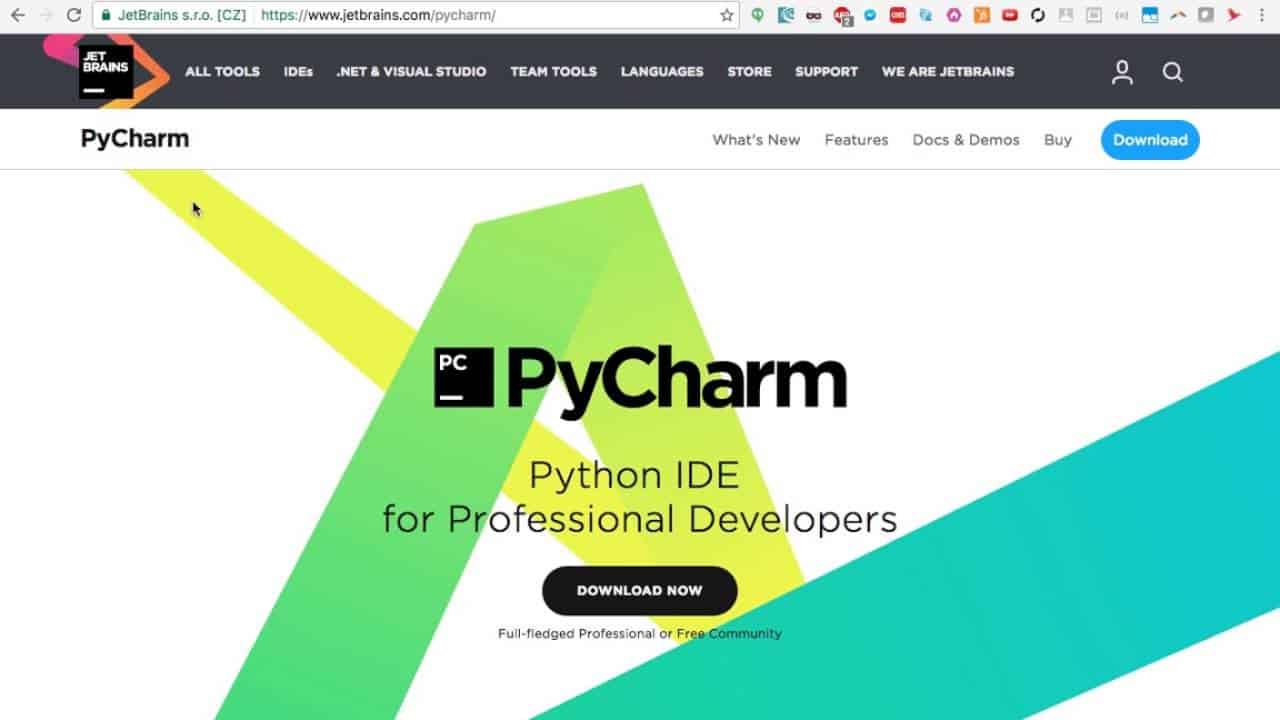Click the green lock site-info icon
This screenshot has height=720, width=1280.
point(106,15)
